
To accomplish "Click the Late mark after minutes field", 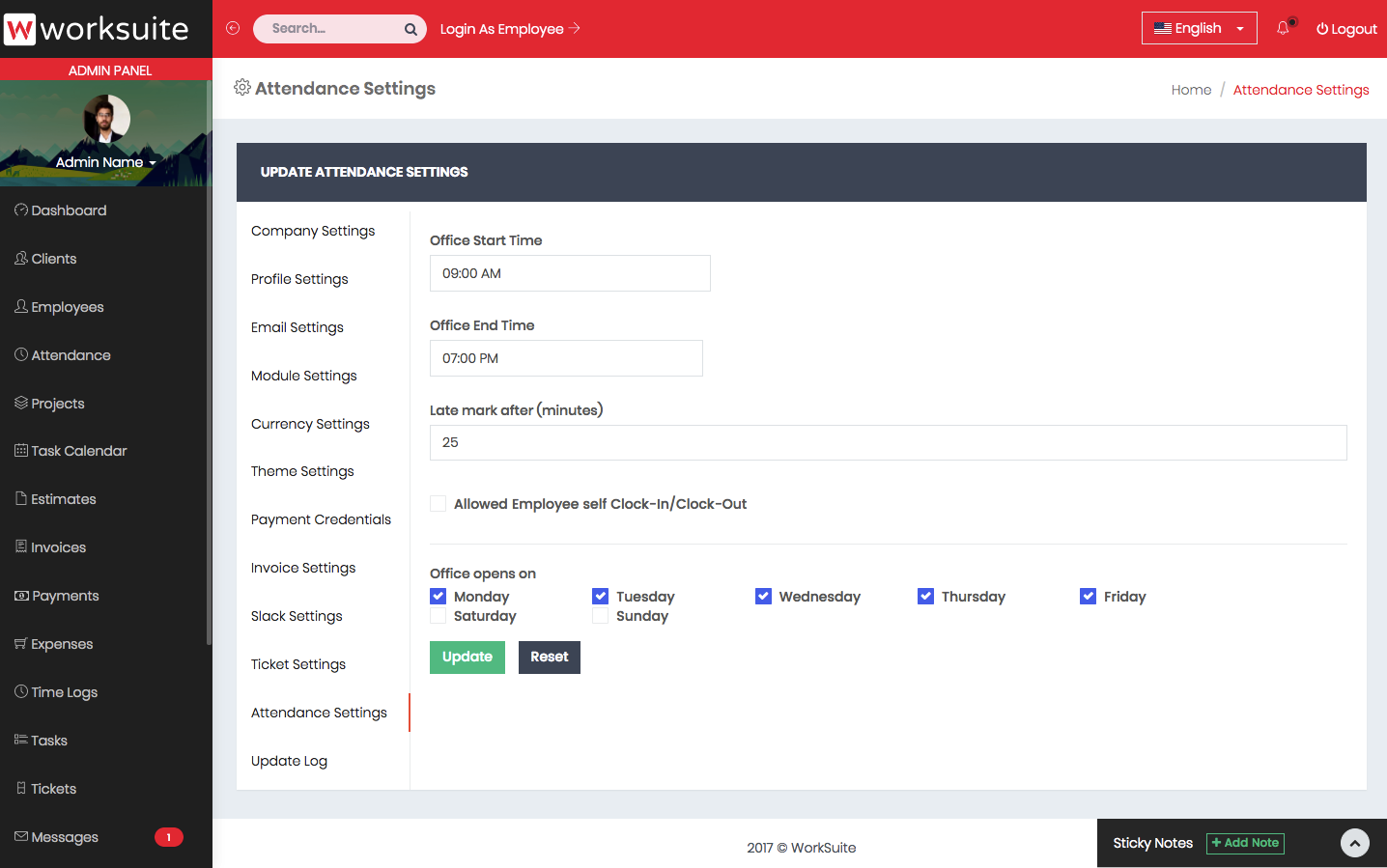I will point(888,442).
